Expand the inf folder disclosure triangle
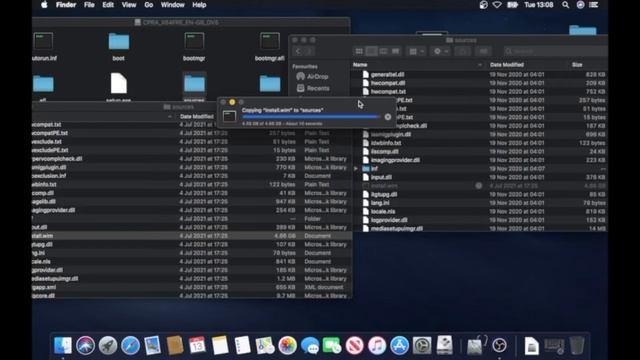Image resolution: width=640 pixels, height=360 pixels. (356, 169)
